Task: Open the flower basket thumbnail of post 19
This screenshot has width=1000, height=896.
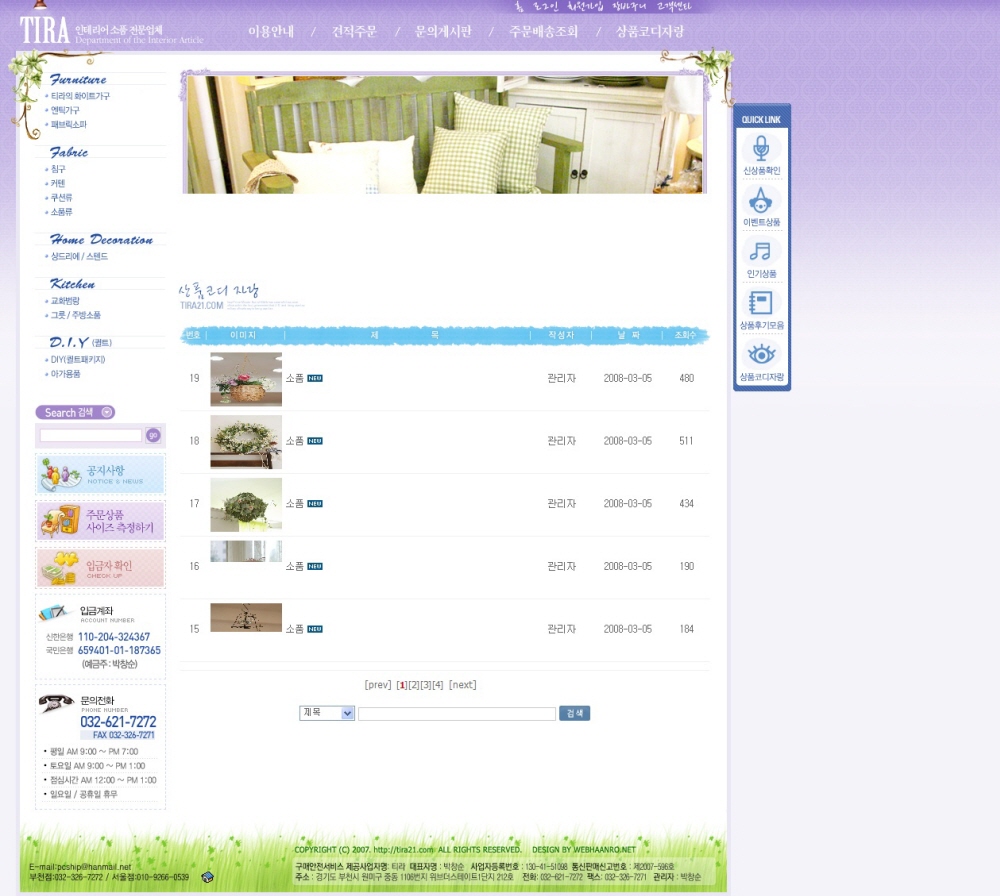Action: click(x=246, y=379)
